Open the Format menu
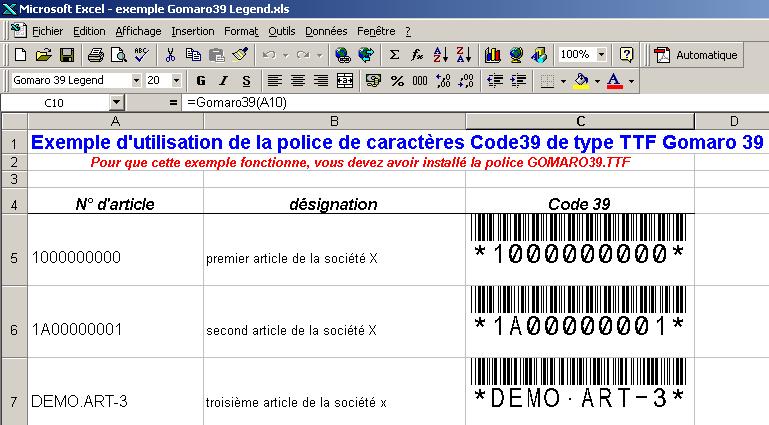This screenshot has width=769, height=425. pos(241,31)
